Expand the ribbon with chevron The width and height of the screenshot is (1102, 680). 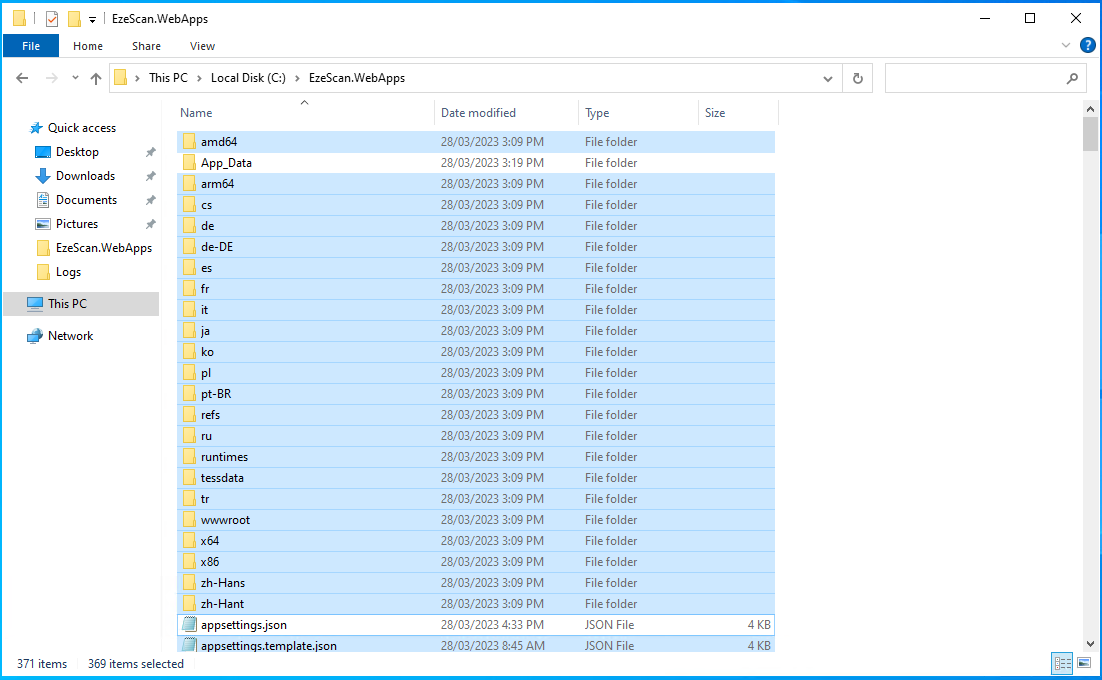[x=1066, y=45]
